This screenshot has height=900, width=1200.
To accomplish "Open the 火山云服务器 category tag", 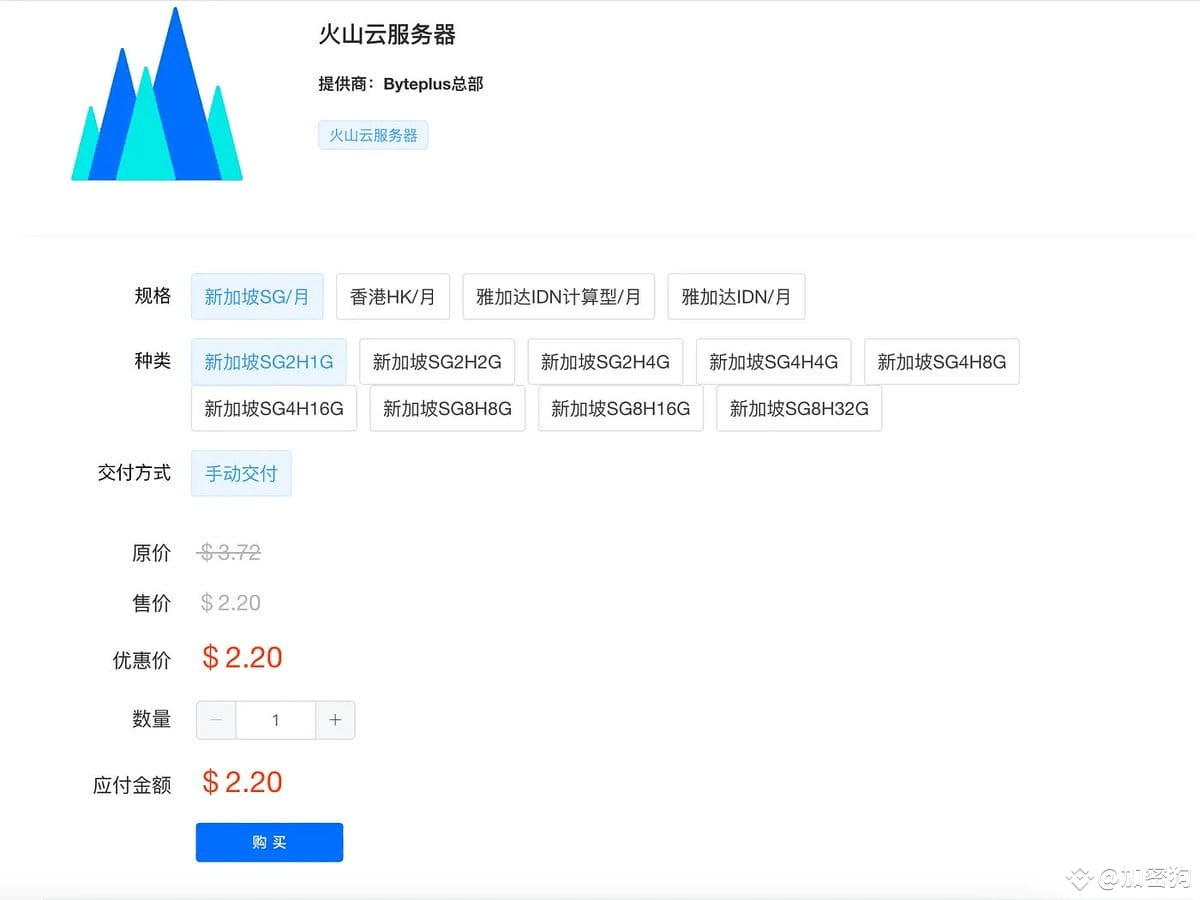I will point(373,135).
